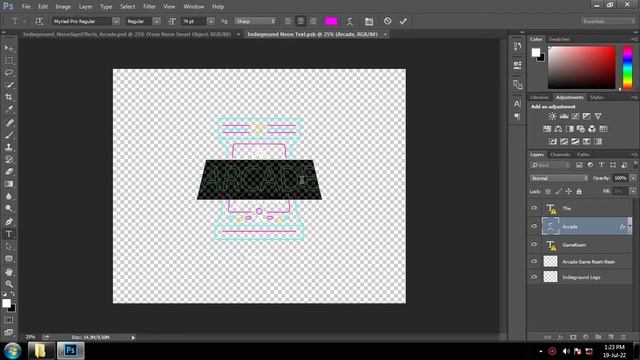Add a Levels adjustment
The height and width of the screenshot is (360, 640).
pyautogui.click(x=564, y=116)
